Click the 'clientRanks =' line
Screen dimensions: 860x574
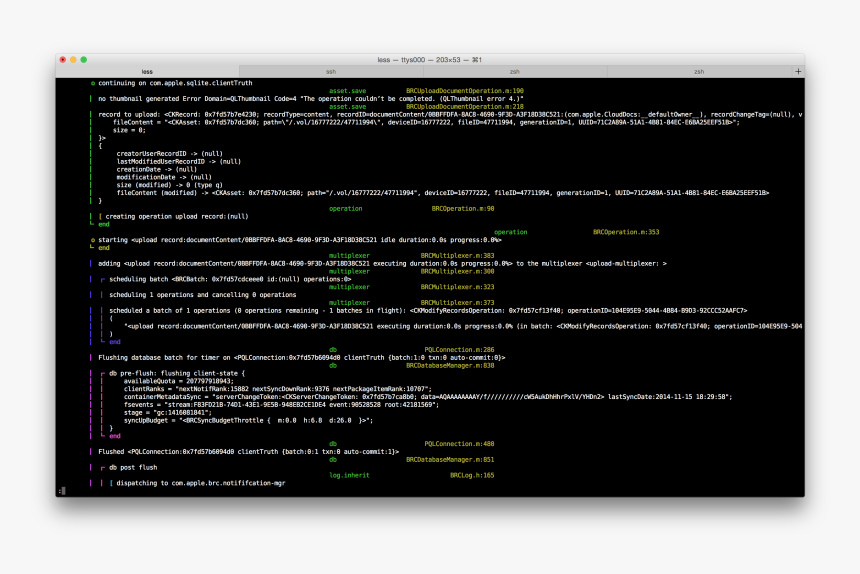(x=278, y=389)
